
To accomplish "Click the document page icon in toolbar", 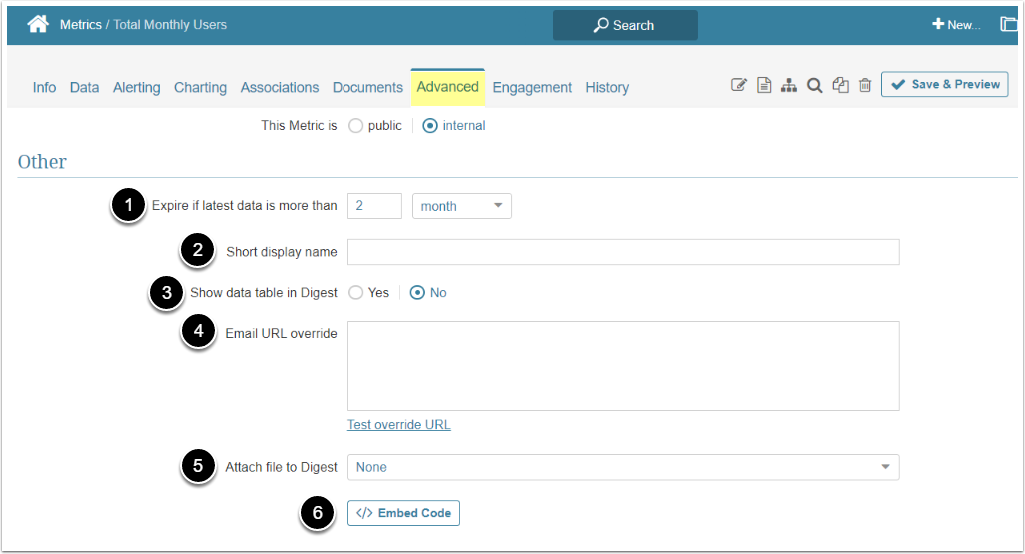I will (764, 86).
